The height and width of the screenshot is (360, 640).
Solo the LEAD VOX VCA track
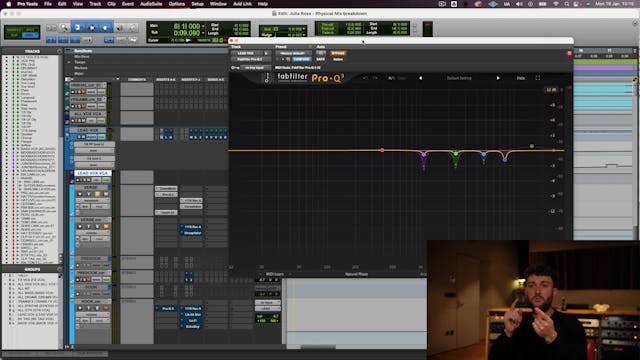click(83, 180)
